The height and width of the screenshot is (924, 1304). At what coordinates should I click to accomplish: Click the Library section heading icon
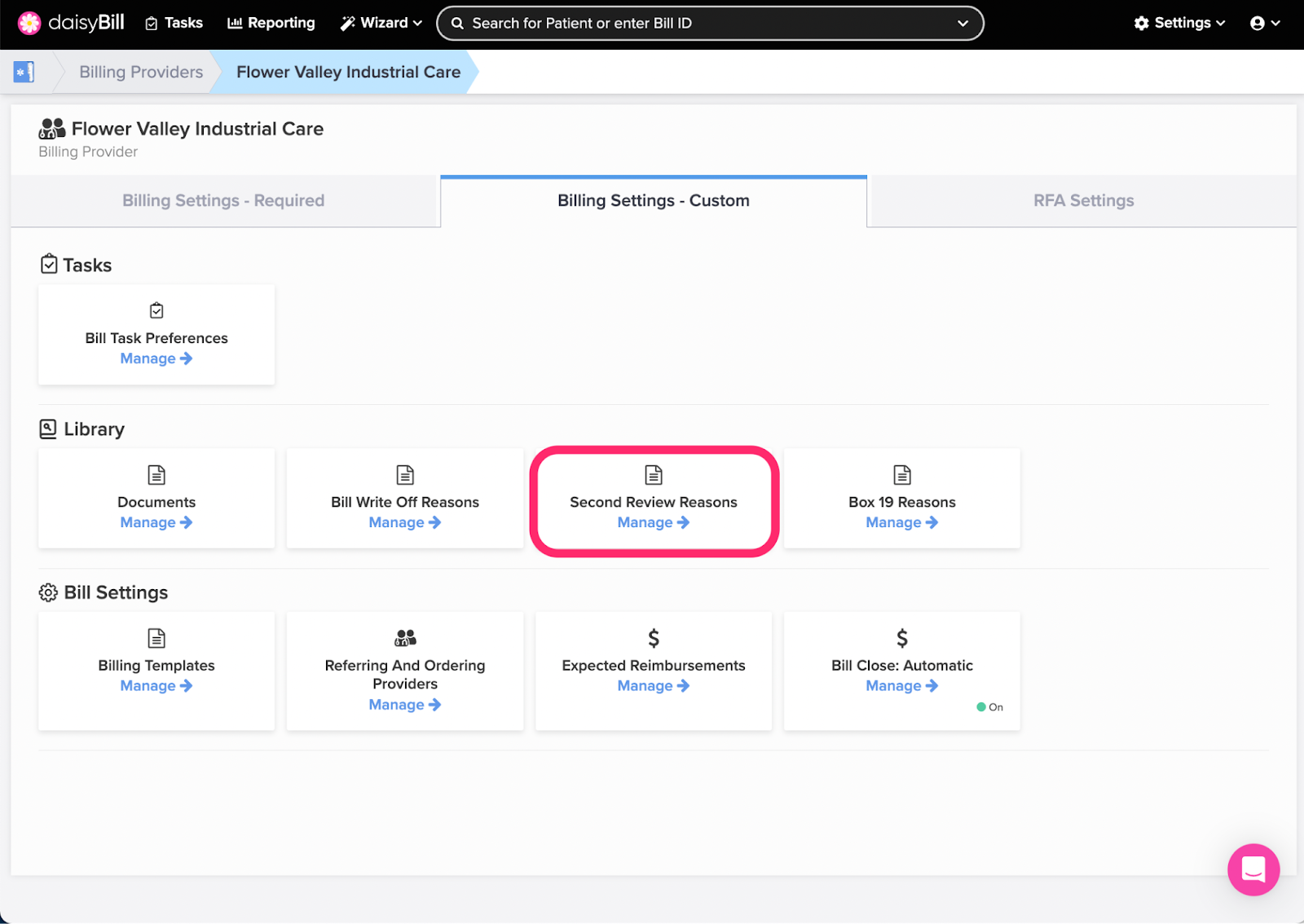tap(48, 429)
